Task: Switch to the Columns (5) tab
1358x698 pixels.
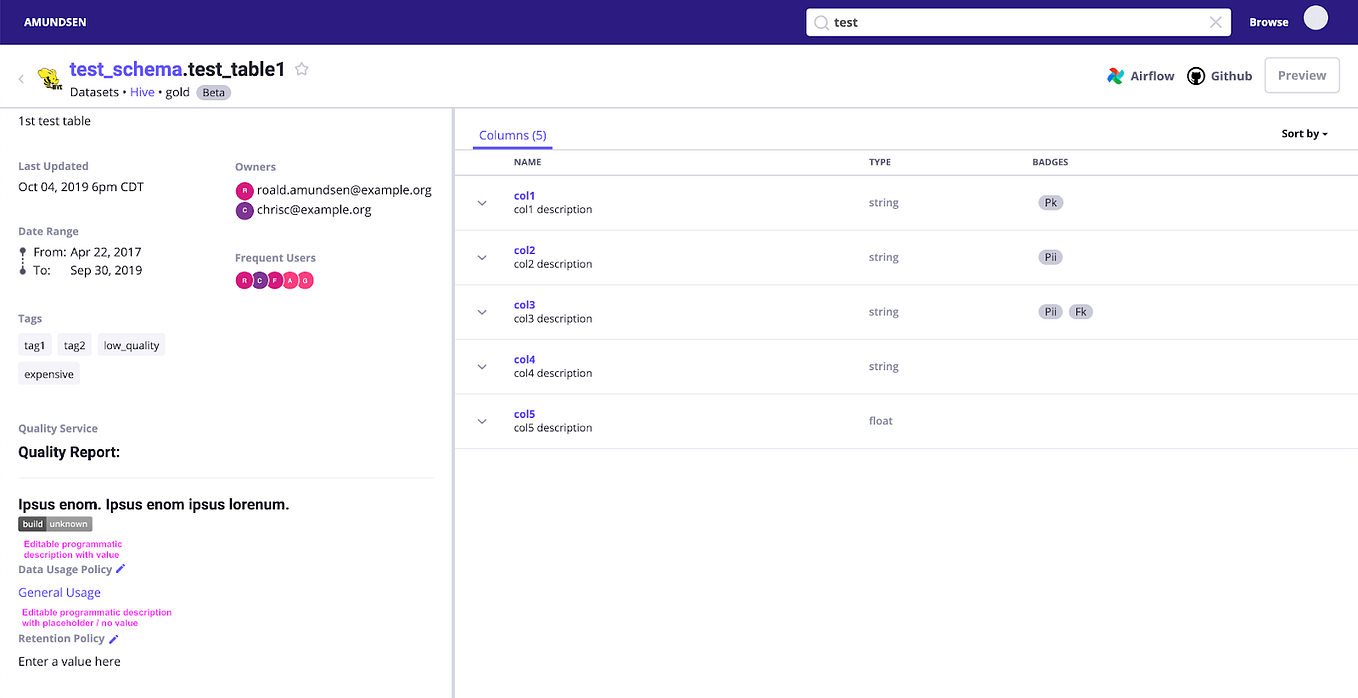Action: pos(512,134)
